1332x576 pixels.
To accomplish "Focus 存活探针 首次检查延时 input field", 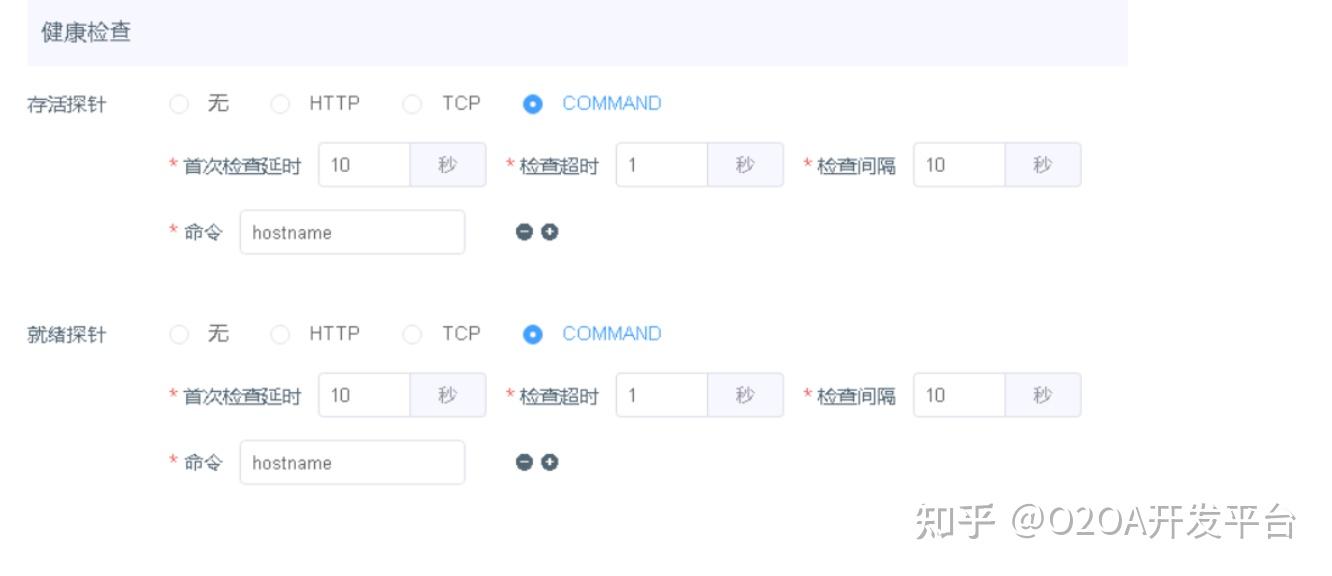I will click(x=364, y=165).
